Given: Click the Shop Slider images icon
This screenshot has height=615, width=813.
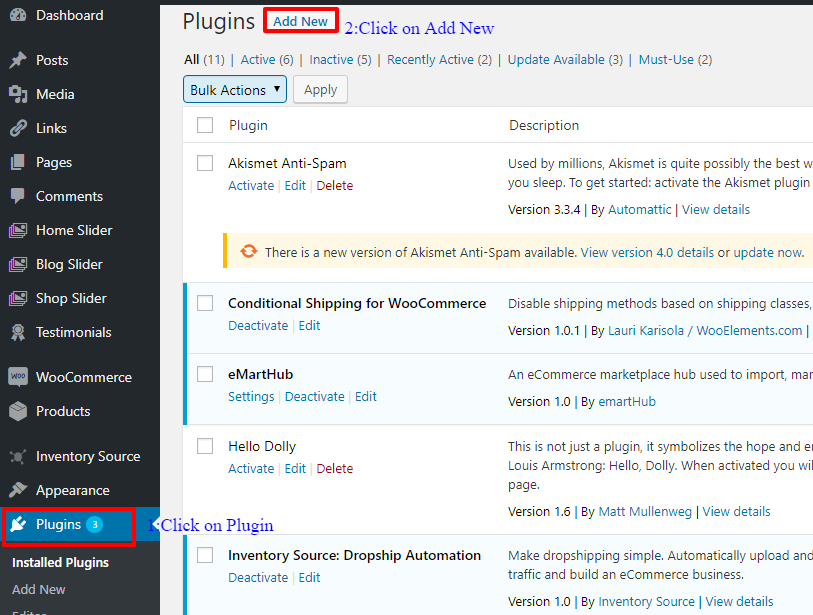Looking at the screenshot, I should click(x=18, y=298).
